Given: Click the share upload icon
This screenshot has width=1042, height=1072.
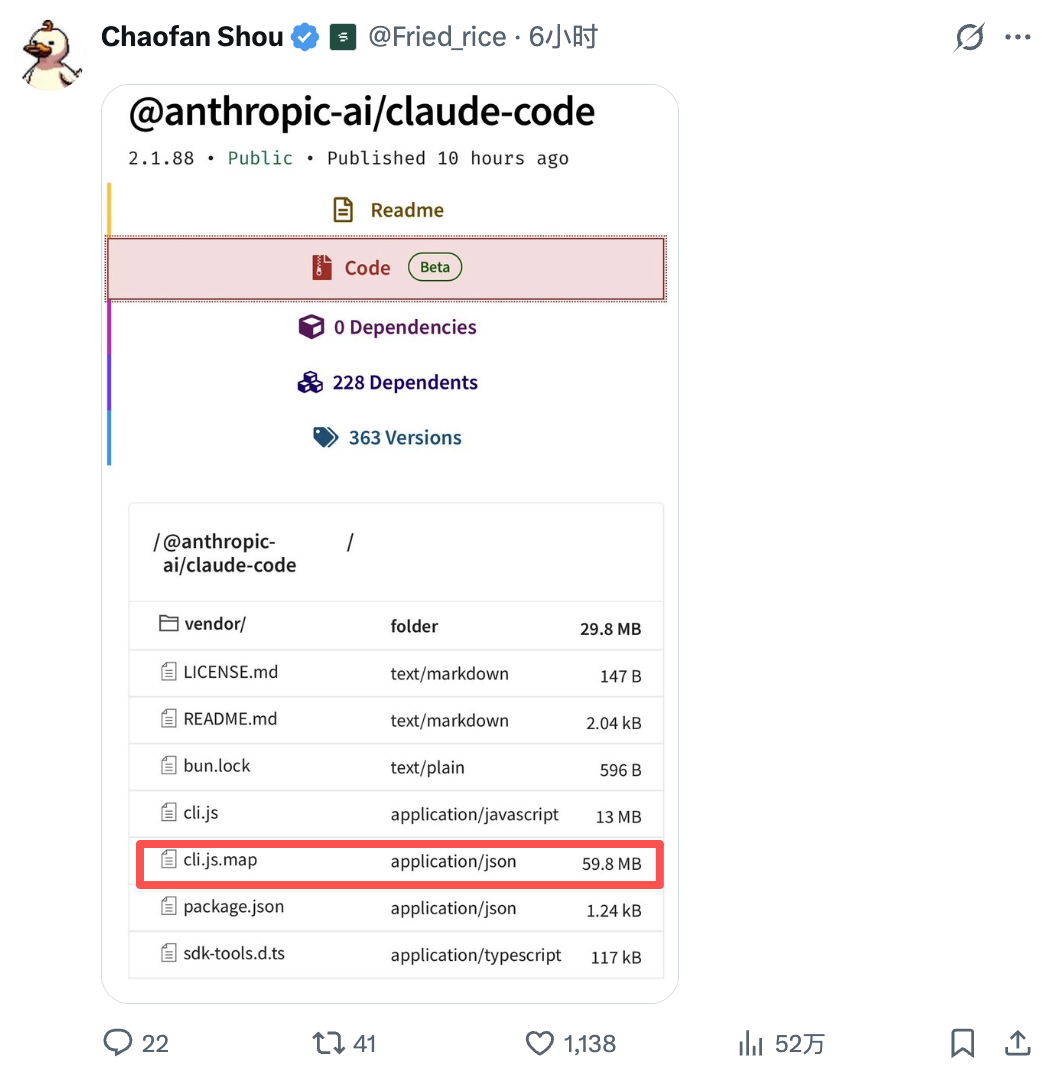Looking at the screenshot, I should click(x=1017, y=1044).
